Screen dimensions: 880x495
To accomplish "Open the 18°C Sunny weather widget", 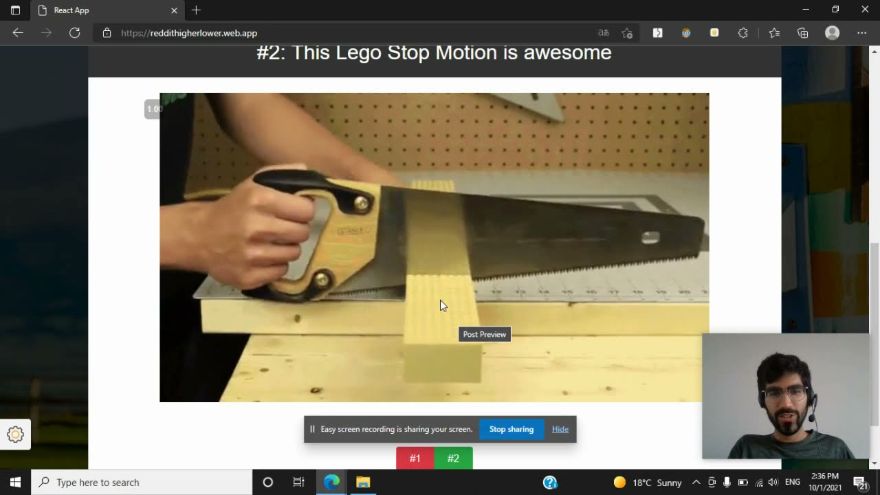I will (x=648, y=482).
